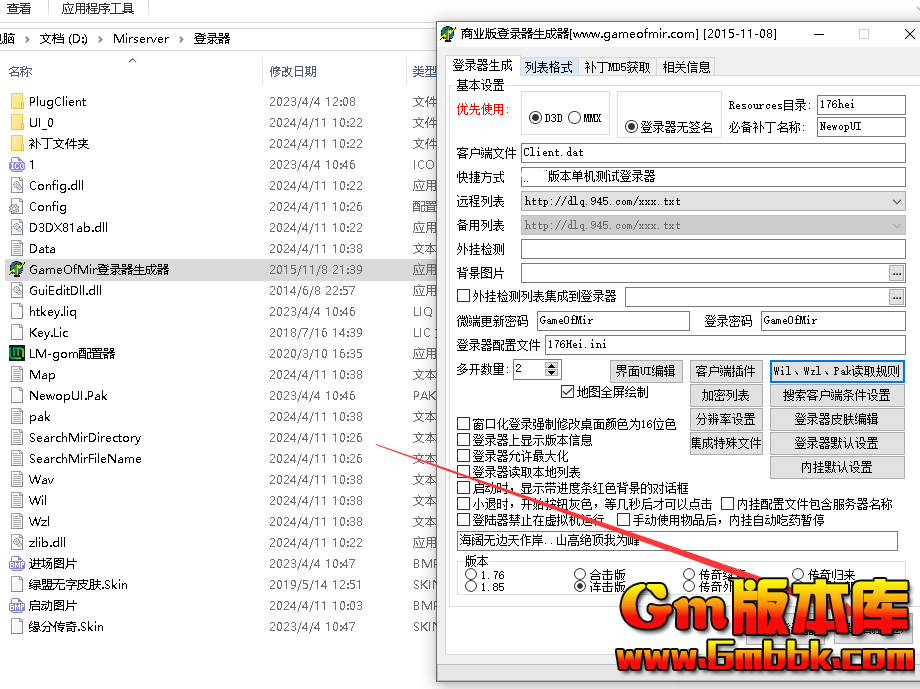Click the GameOfMir登录器生成器 file icon
The height and width of the screenshot is (689, 920).
[x=16, y=269]
